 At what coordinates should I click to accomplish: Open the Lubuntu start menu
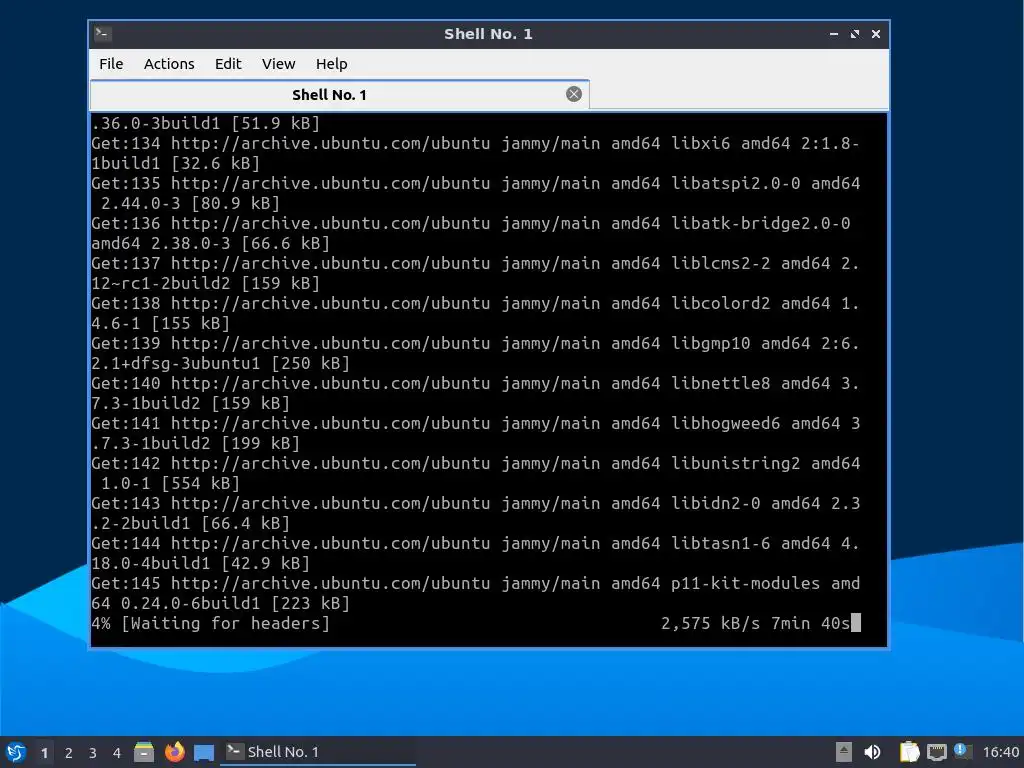16,752
